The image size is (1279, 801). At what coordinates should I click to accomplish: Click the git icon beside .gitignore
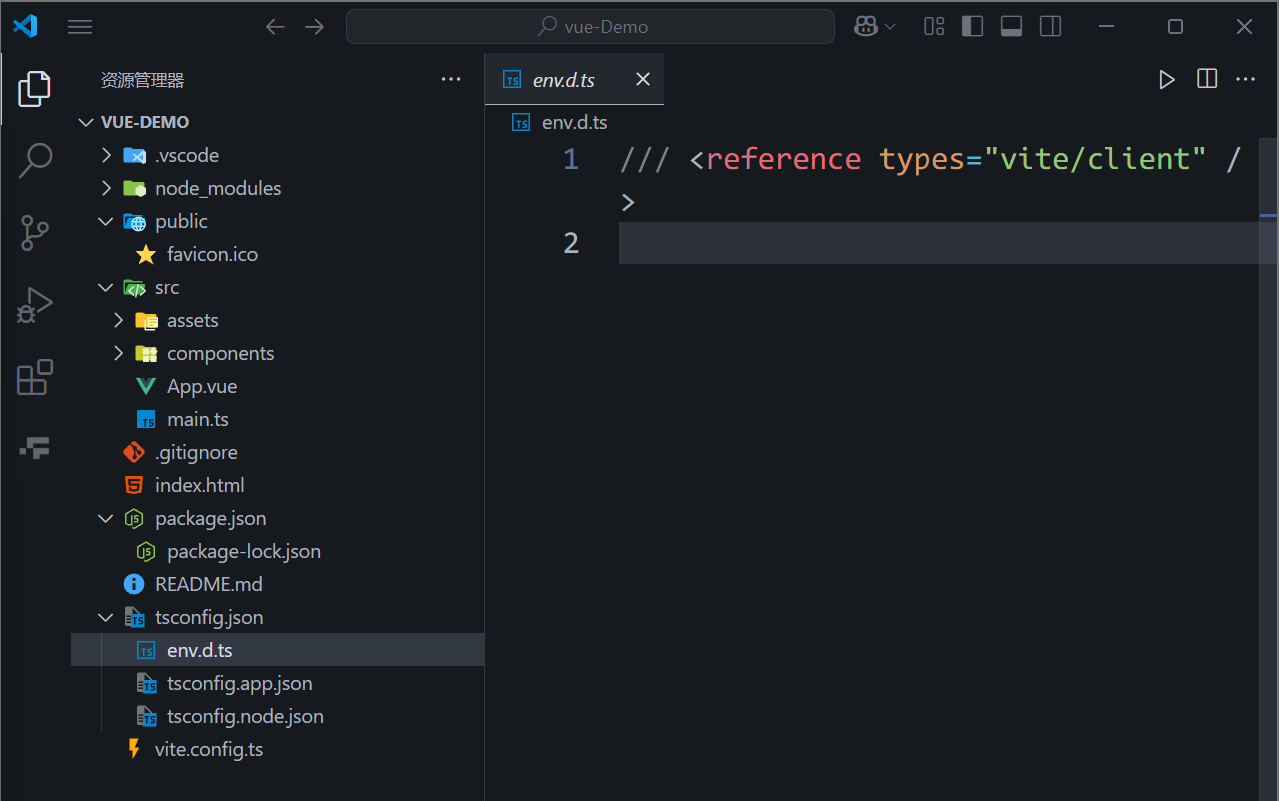pyautogui.click(x=134, y=452)
